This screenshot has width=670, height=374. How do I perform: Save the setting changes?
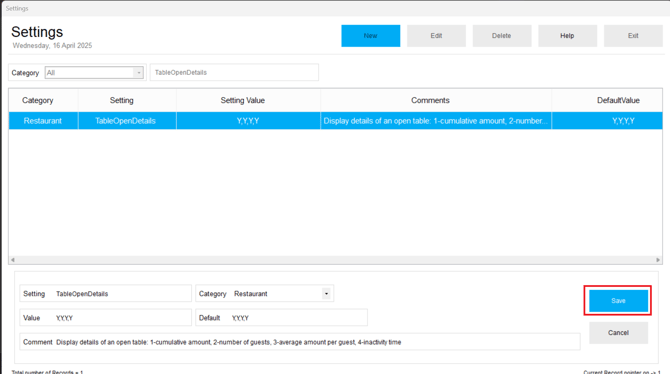tap(618, 301)
